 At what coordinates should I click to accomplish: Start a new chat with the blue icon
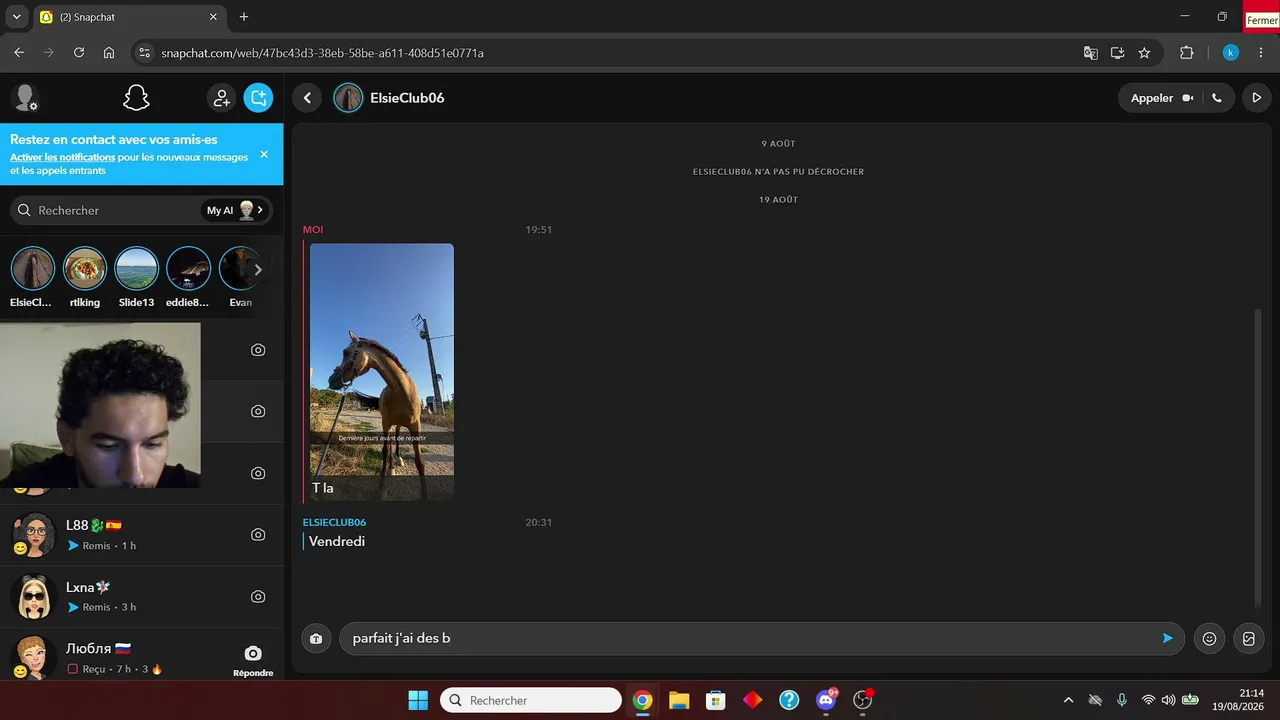click(x=258, y=98)
